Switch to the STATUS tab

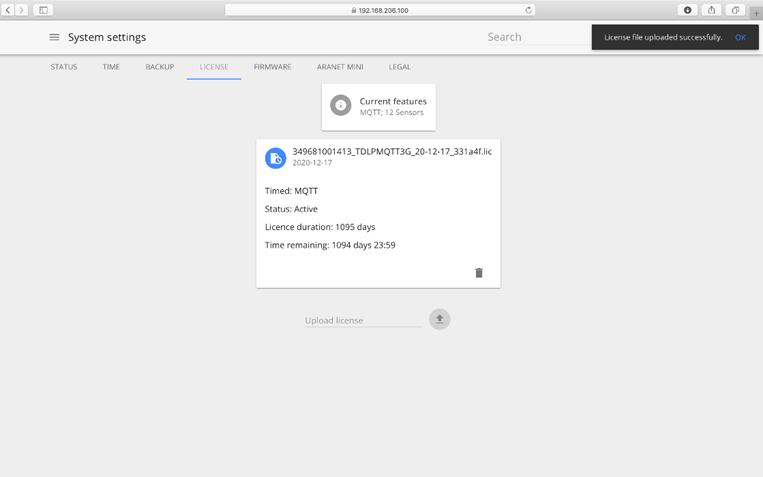point(64,67)
